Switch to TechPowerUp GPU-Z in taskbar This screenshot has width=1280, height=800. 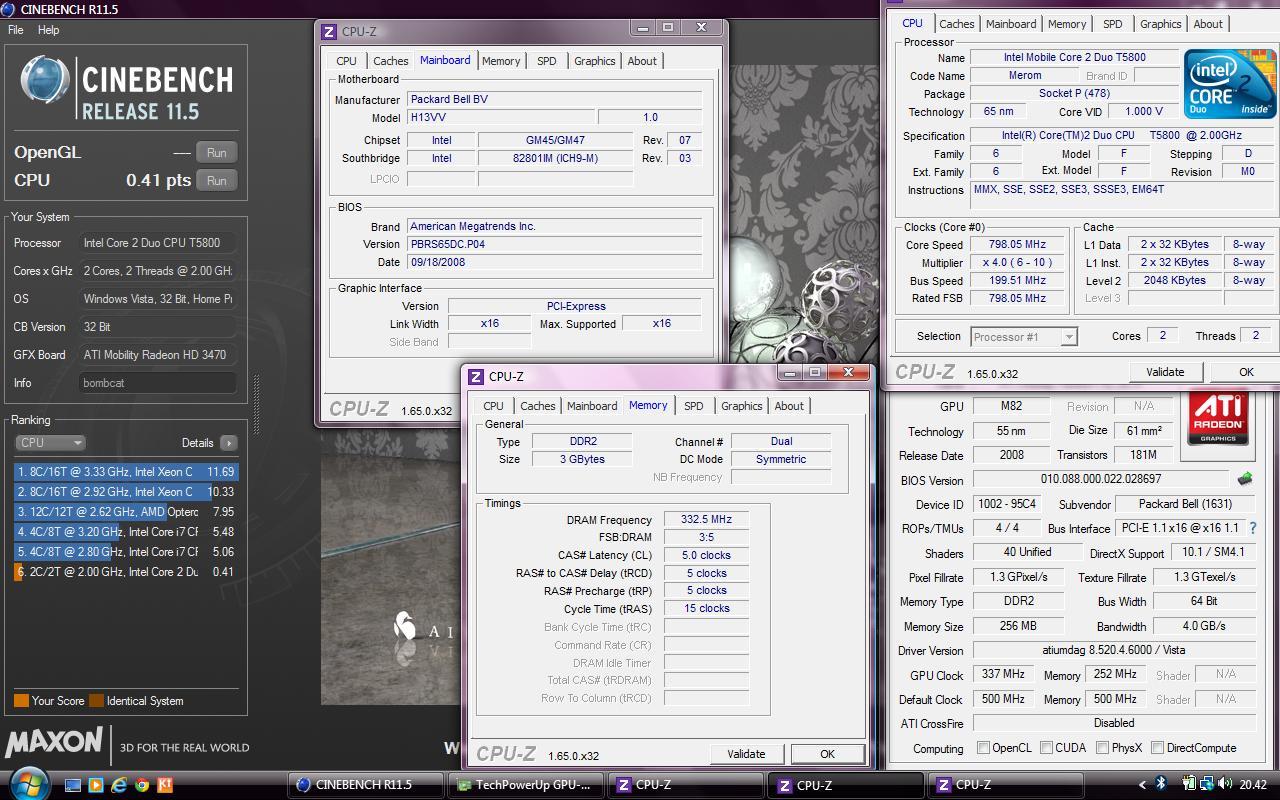(x=526, y=785)
